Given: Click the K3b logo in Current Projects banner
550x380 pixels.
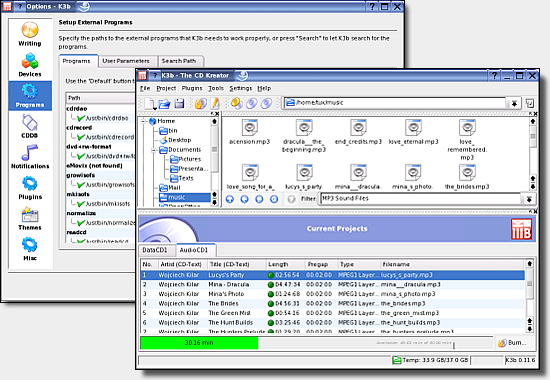Looking at the screenshot, I should [521, 229].
